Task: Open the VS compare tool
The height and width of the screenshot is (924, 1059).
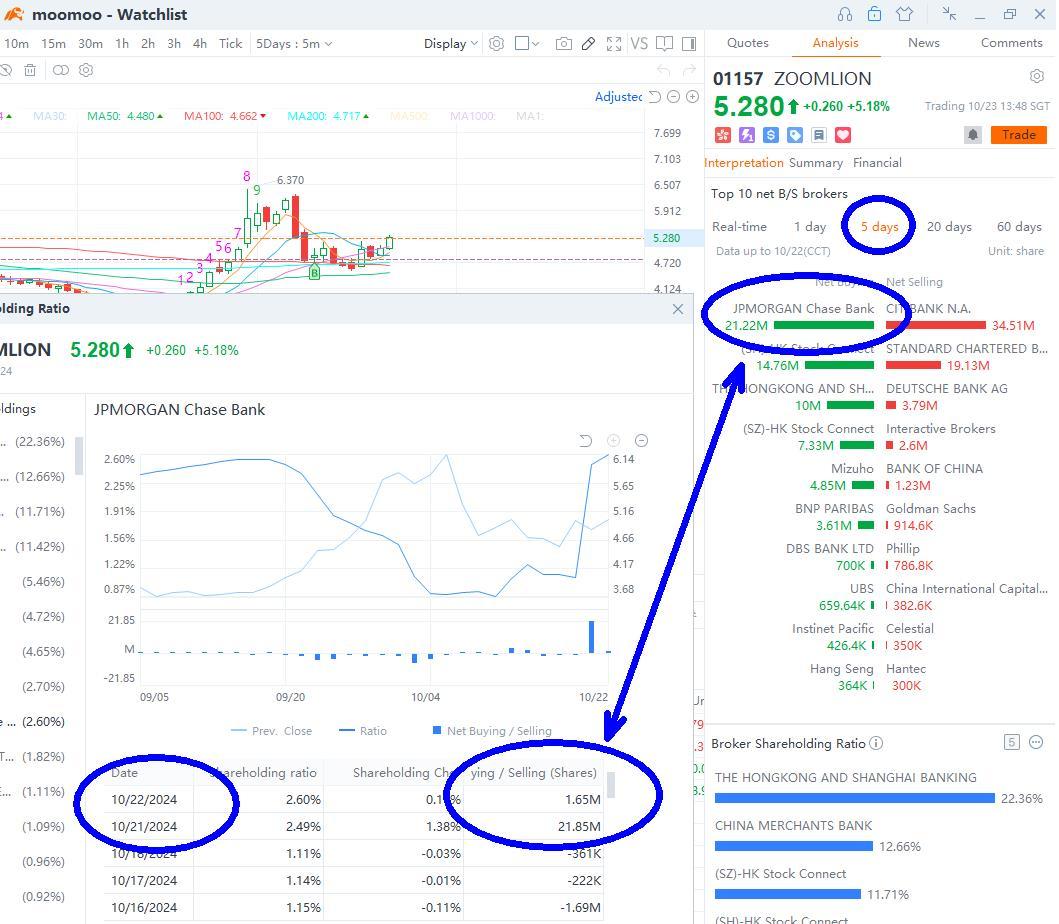Action: pos(639,44)
